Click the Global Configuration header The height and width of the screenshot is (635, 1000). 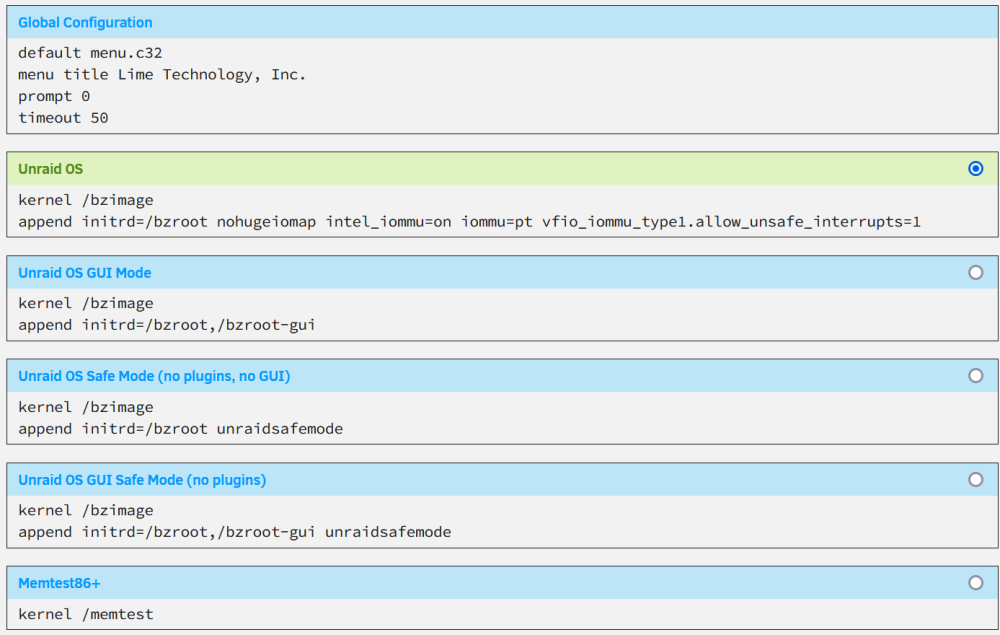click(85, 23)
